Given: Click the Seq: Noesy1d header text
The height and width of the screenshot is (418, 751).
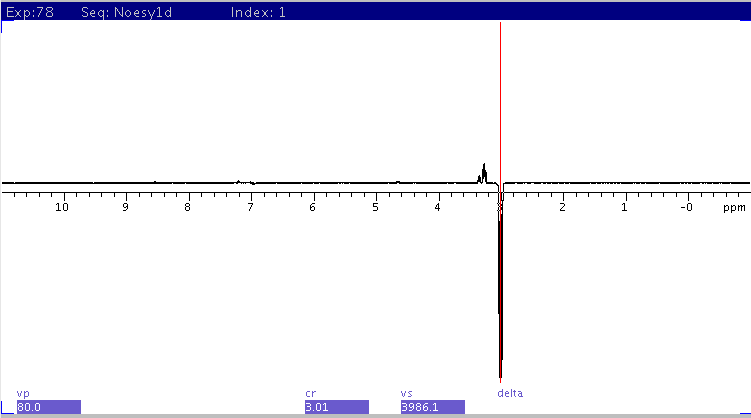Looking at the screenshot, I should pyautogui.click(x=126, y=12).
